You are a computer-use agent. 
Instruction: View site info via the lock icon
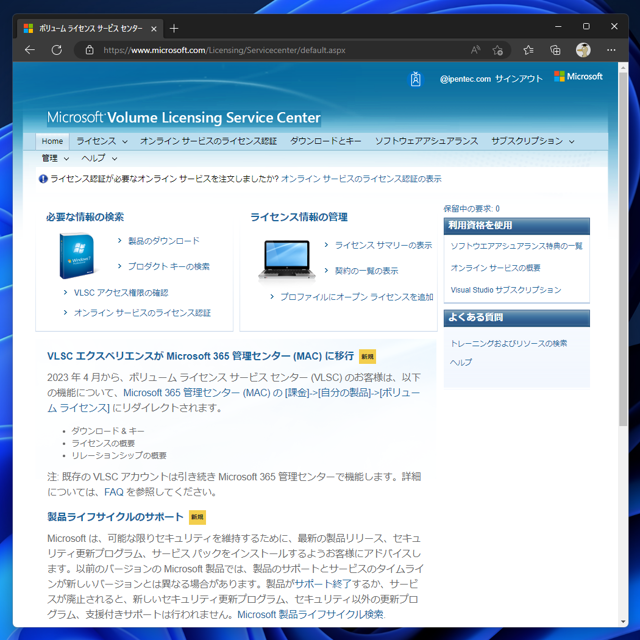(89, 50)
